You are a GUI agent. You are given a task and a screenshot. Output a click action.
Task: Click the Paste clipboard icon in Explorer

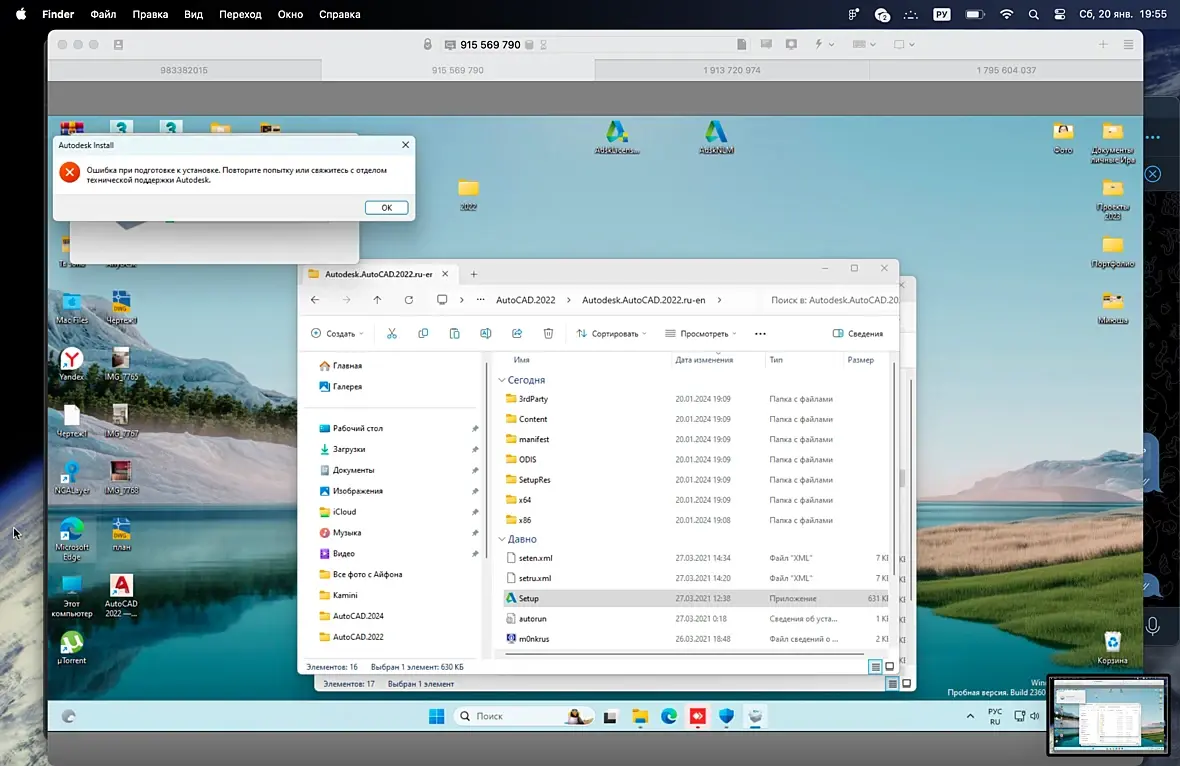(454, 333)
